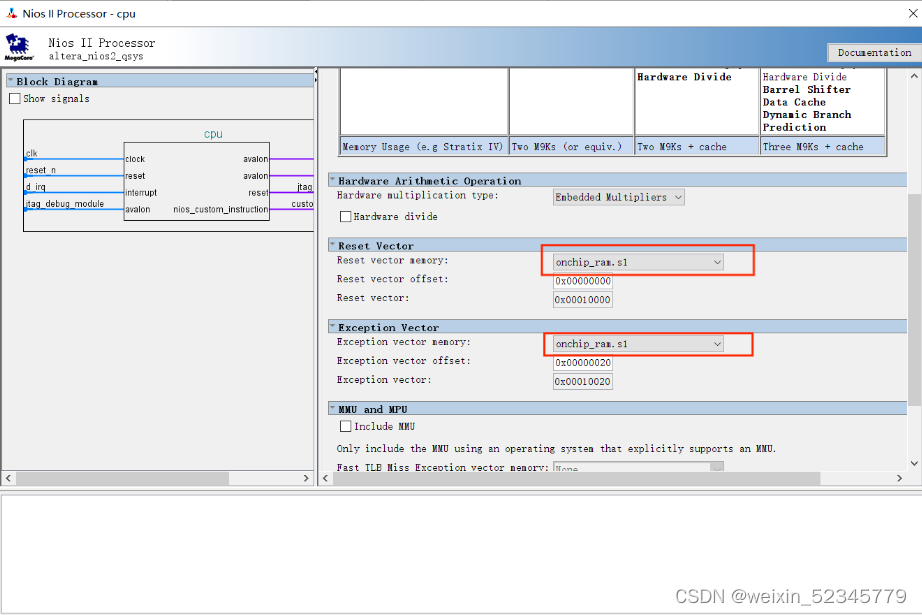Click settings panel left scroll arrow
This screenshot has height=615, width=922.
(325, 478)
